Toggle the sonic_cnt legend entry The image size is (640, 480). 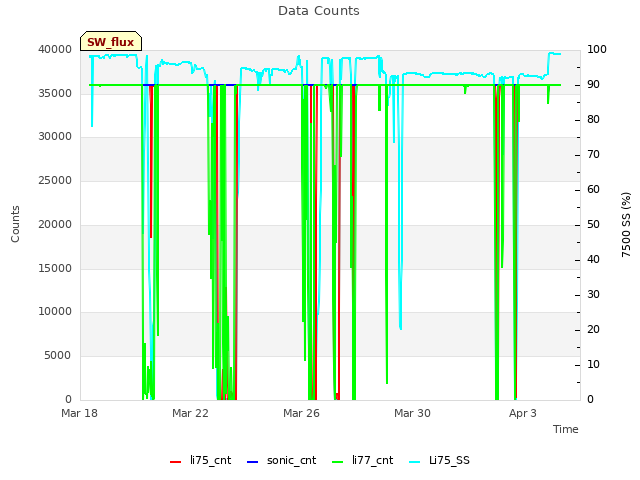[x=281, y=461]
